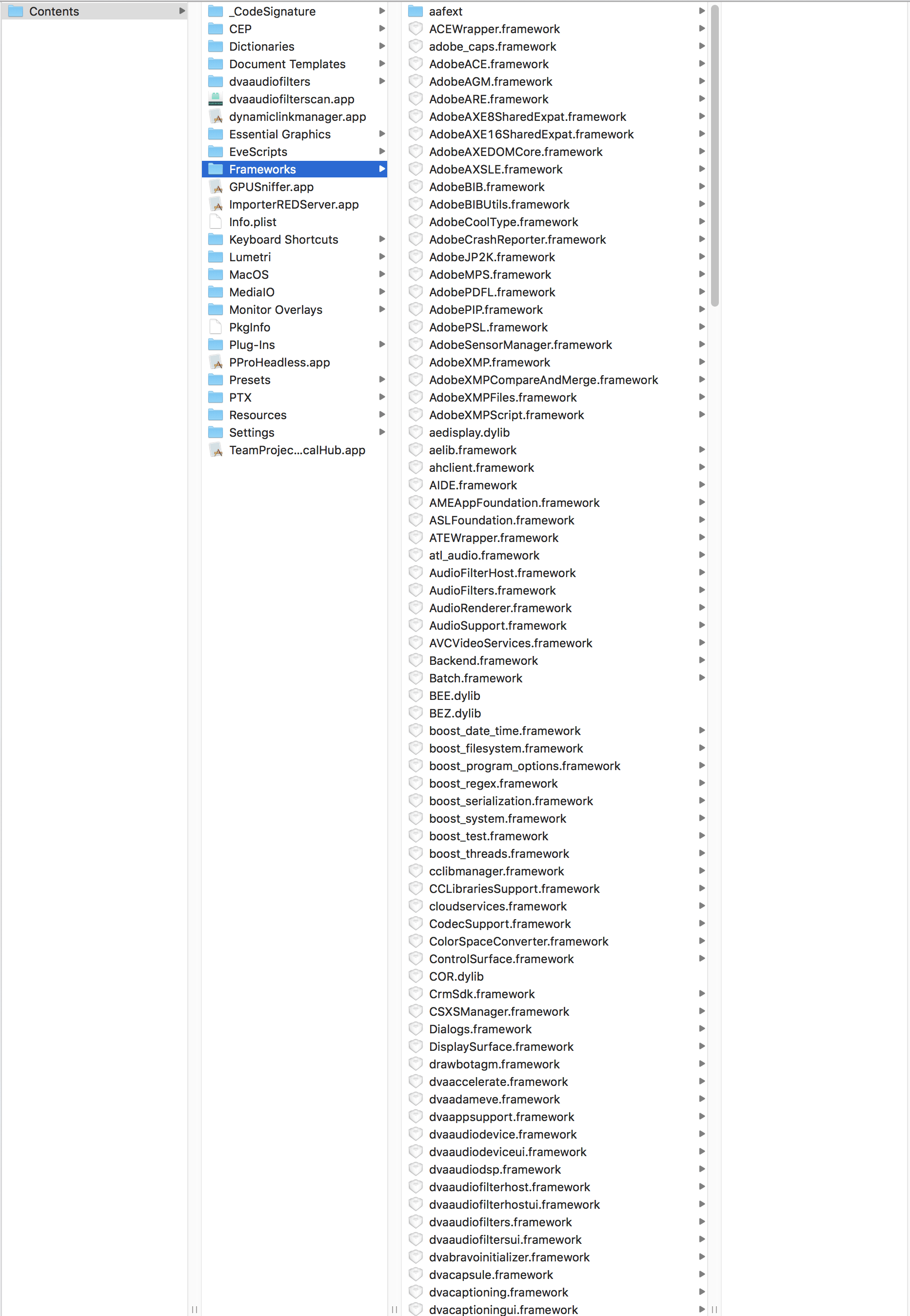The height and width of the screenshot is (1316, 910).
Task: Expand the Dictionaries folder arrow
Action: [382, 46]
